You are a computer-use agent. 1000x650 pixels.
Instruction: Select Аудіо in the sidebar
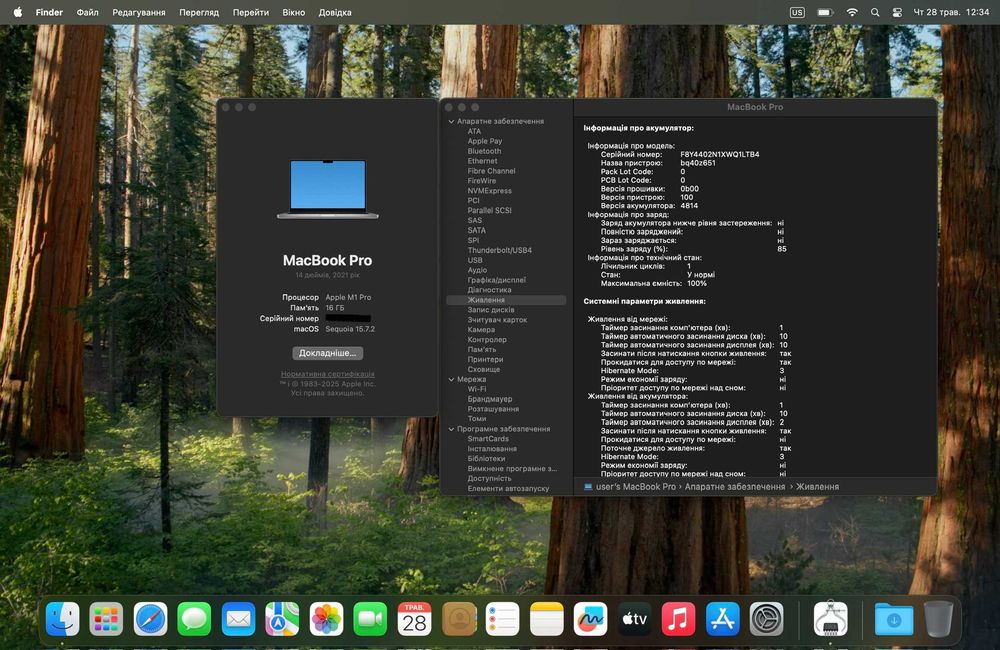(477, 270)
